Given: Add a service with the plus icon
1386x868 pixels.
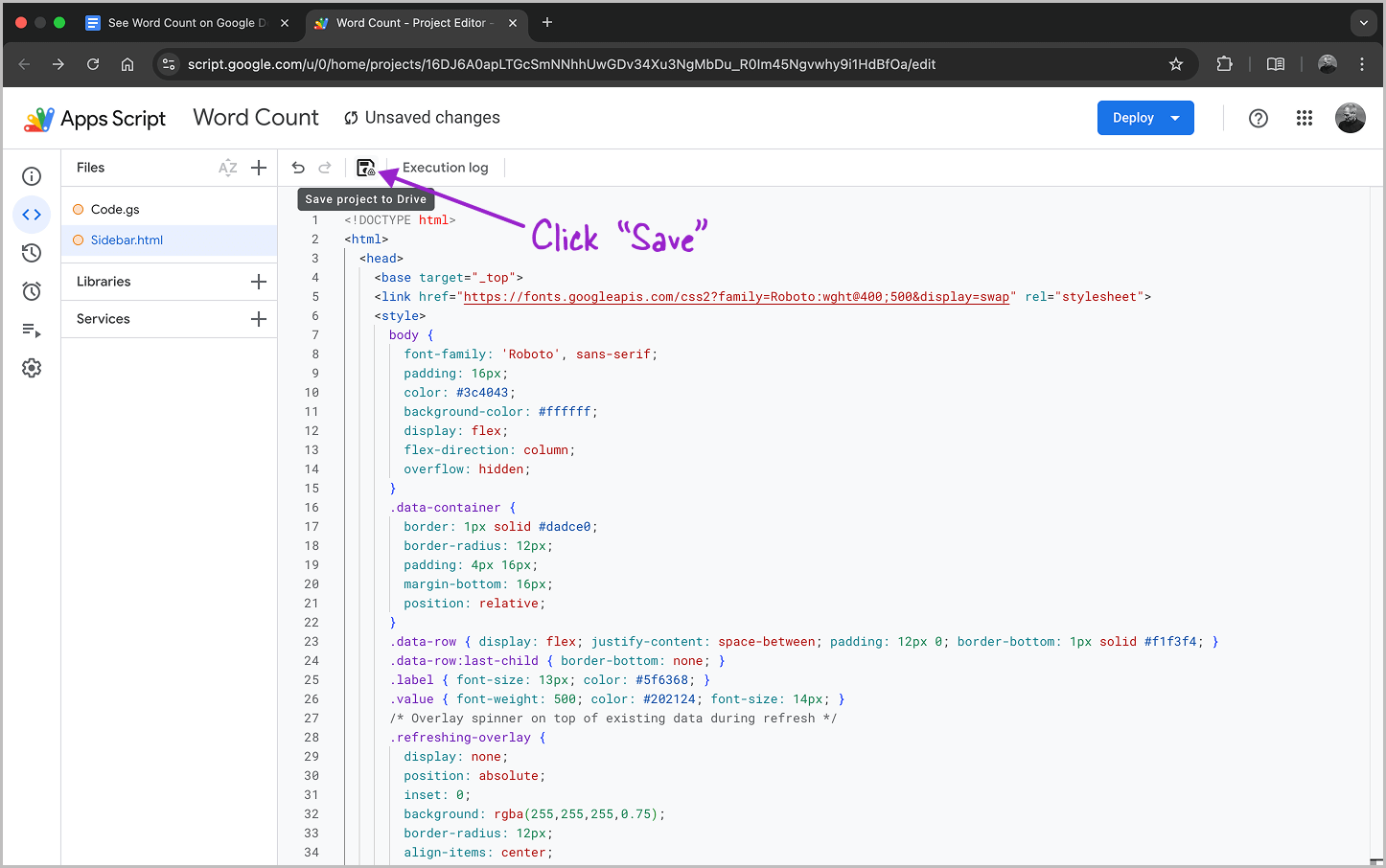Looking at the screenshot, I should (x=259, y=319).
